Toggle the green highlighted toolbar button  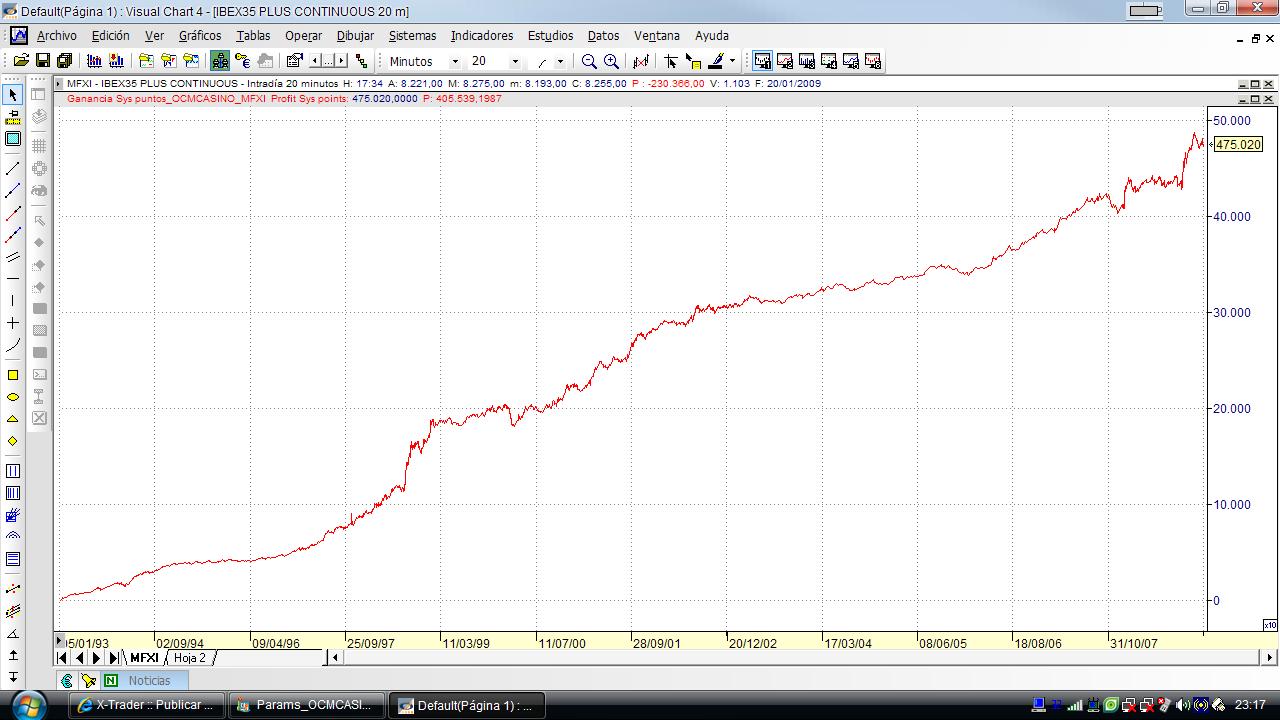(x=220, y=61)
